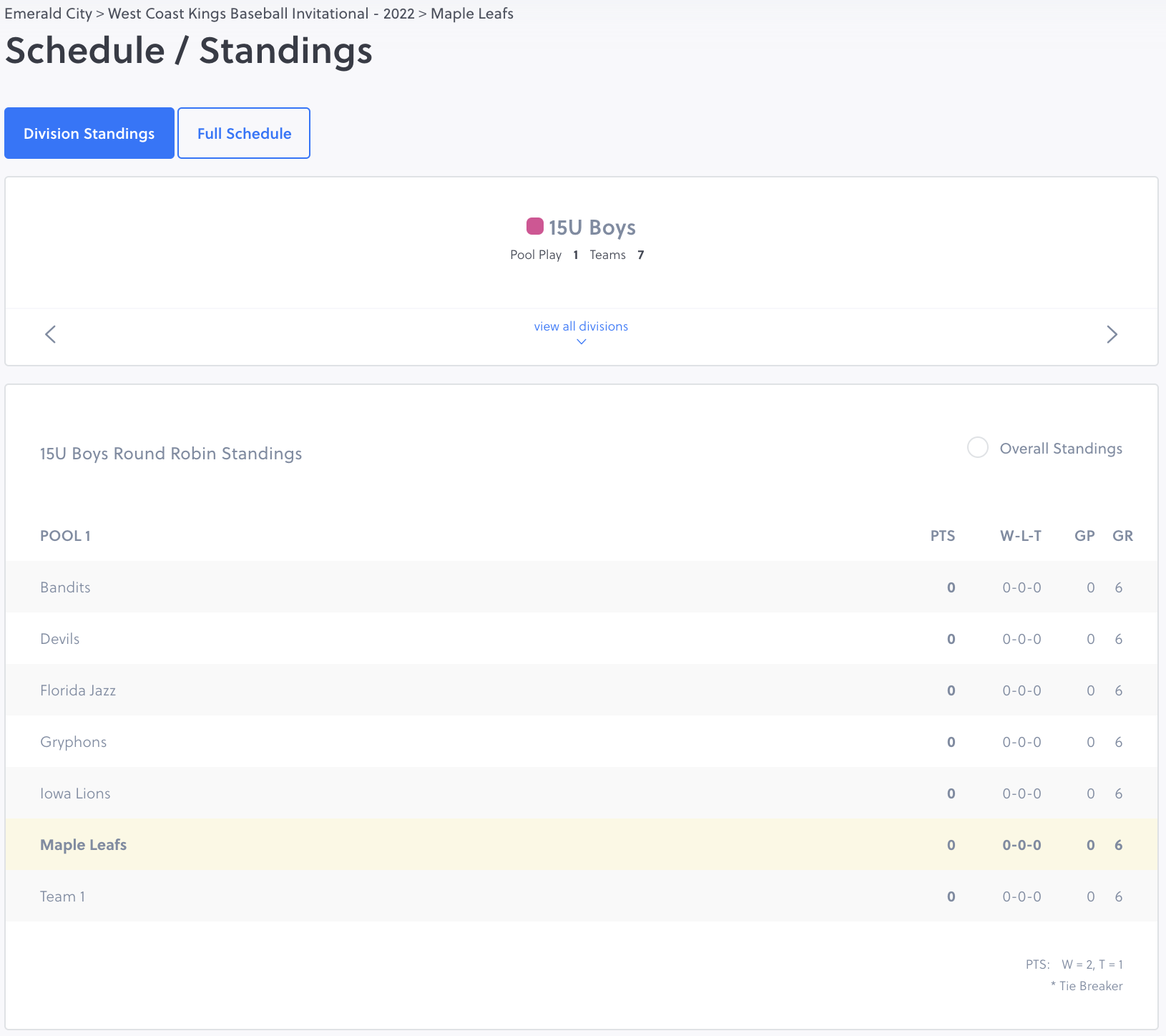The height and width of the screenshot is (1036, 1166).
Task: Click the pink 15U Boys color square
Action: click(534, 227)
